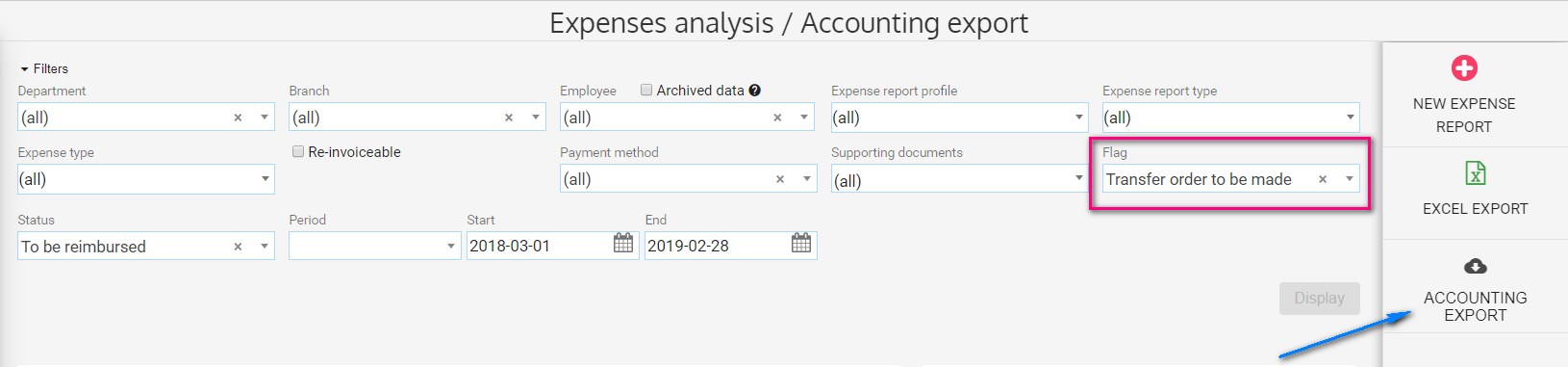Enable the Re-invoiceable checkbox
The image size is (1568, 367).
[298, 151]
